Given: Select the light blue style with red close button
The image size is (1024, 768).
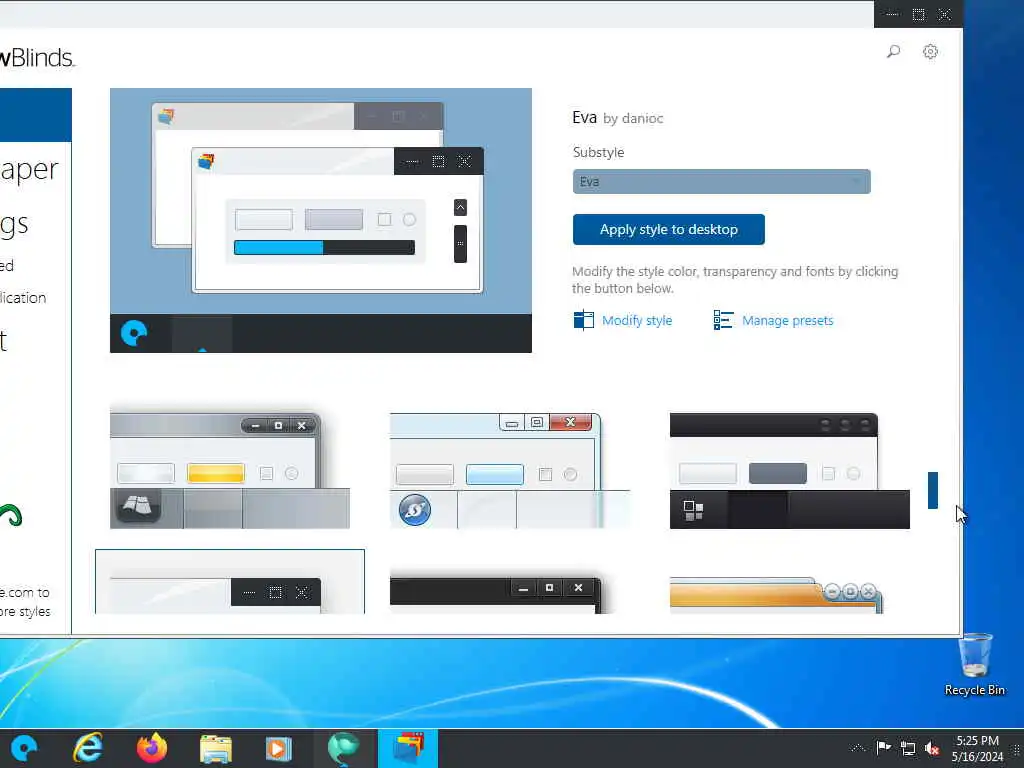Looking at the screenshot, I should coord(510,470).
